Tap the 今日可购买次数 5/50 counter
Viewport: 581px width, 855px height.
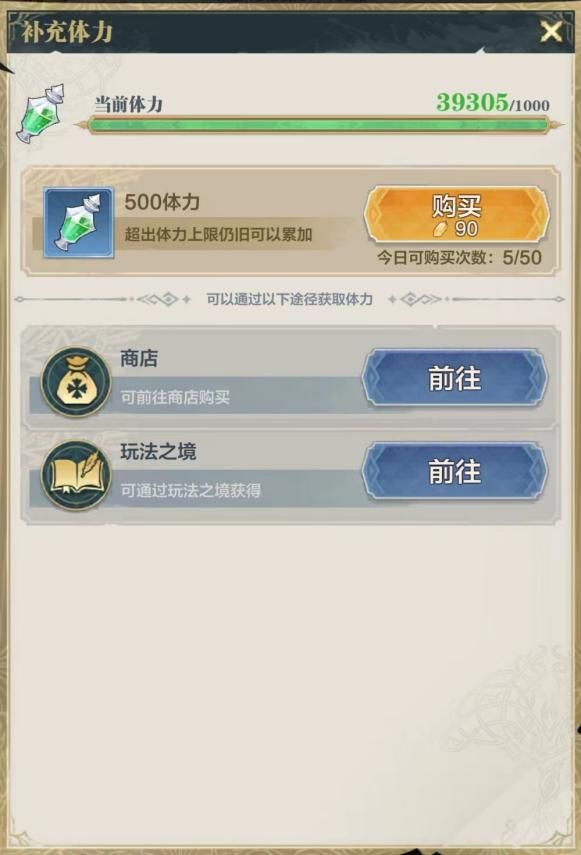(459, 257)
